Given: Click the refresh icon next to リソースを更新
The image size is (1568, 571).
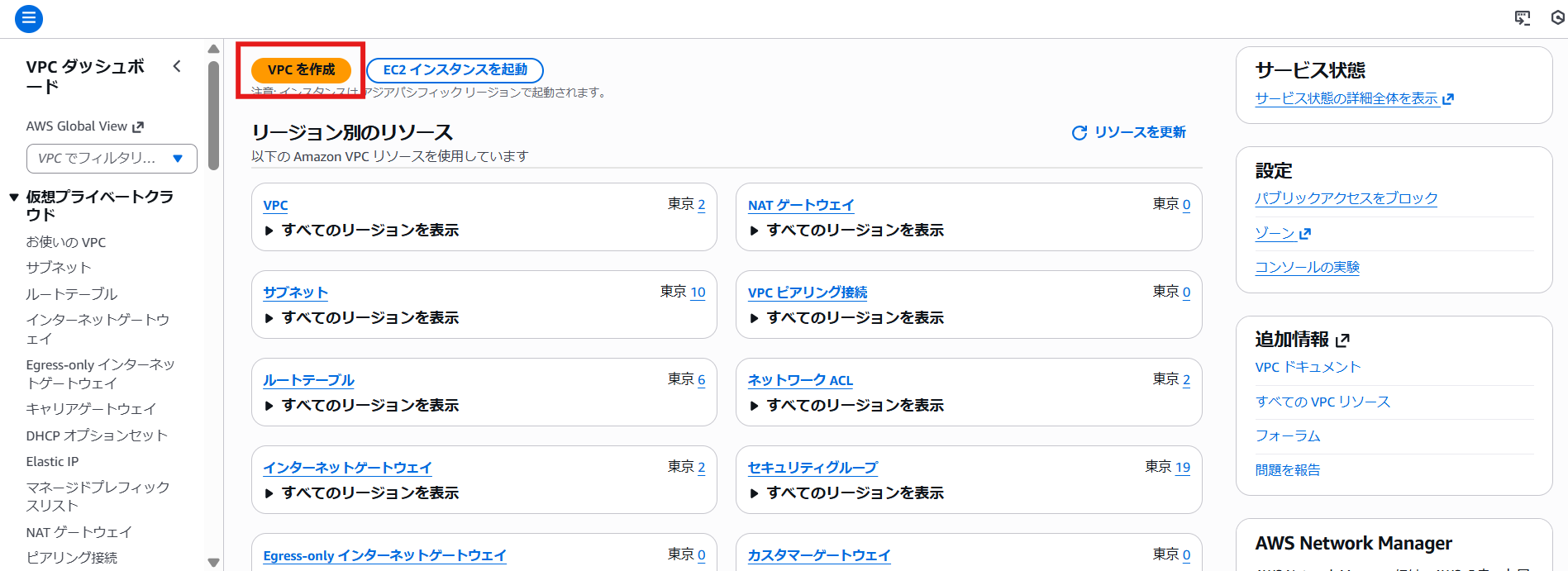Looking at the screenshot, I should point(1079,133).
